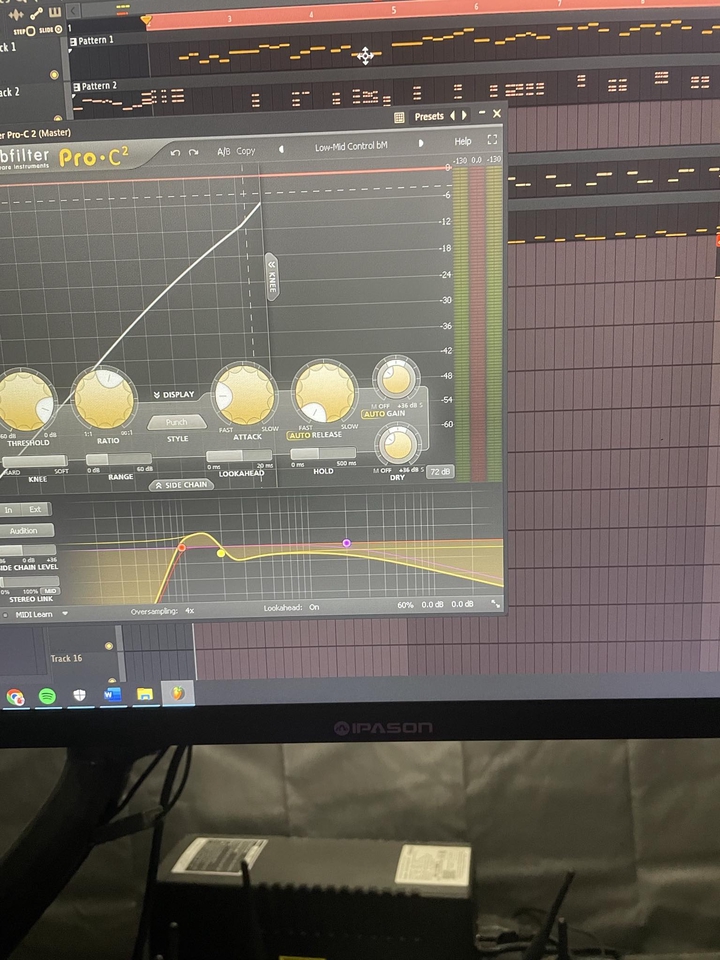Click the Range slider

click(118, 459)
